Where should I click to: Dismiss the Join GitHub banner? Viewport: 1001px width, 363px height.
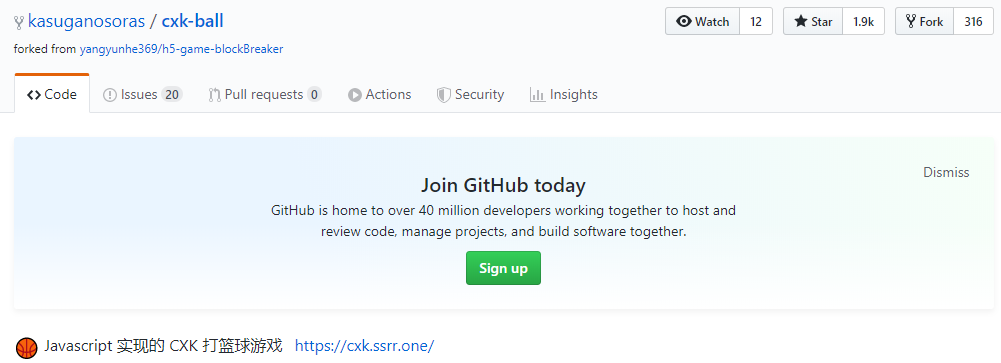[946, 172]
